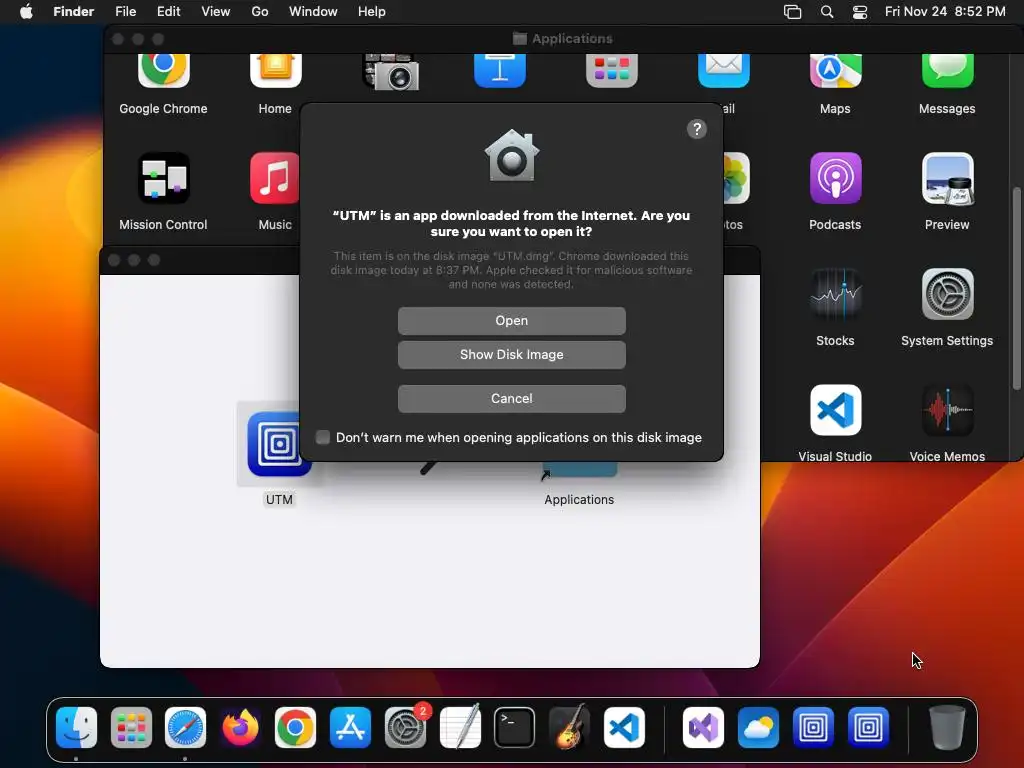Click the Applications window vertical scrollbar
Viewport: 1024px width, 768px height.
pyautogui.click(x=1016, y=287)
